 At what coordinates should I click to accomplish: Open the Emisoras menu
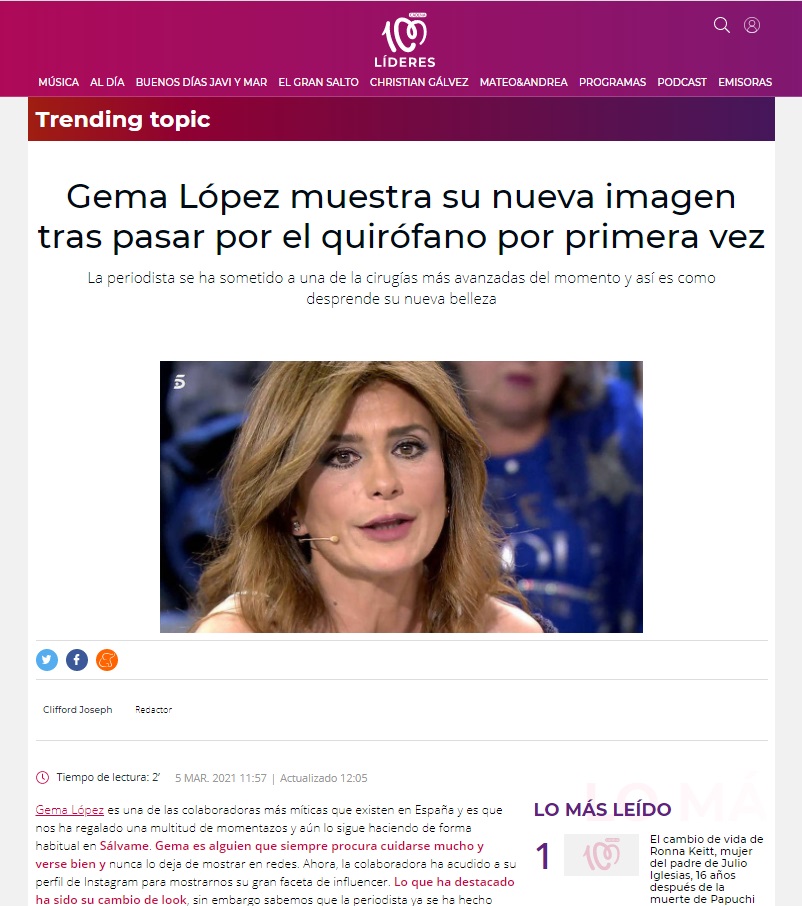click(x=745, y=82)
